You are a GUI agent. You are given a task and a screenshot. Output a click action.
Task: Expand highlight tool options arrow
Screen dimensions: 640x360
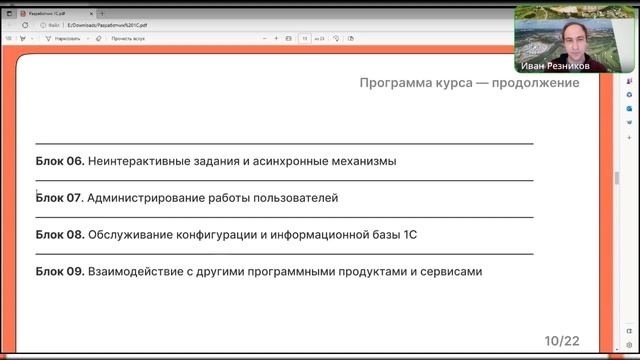click(32, 38)
